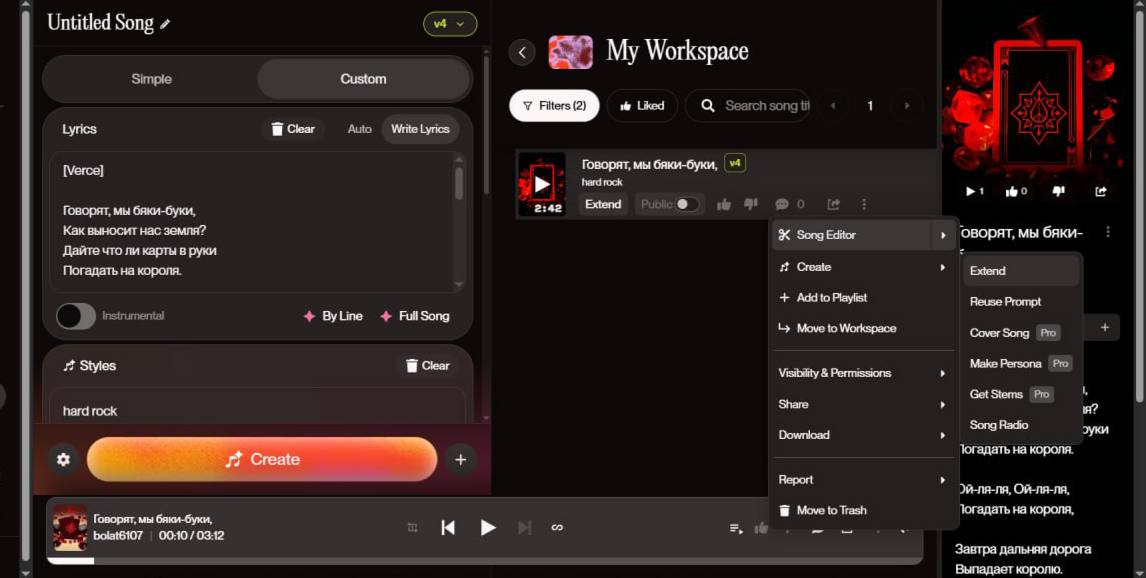Switch to Simple mode tab
The height and width of the screenshot is (578, 1146).
click(151, 79)
